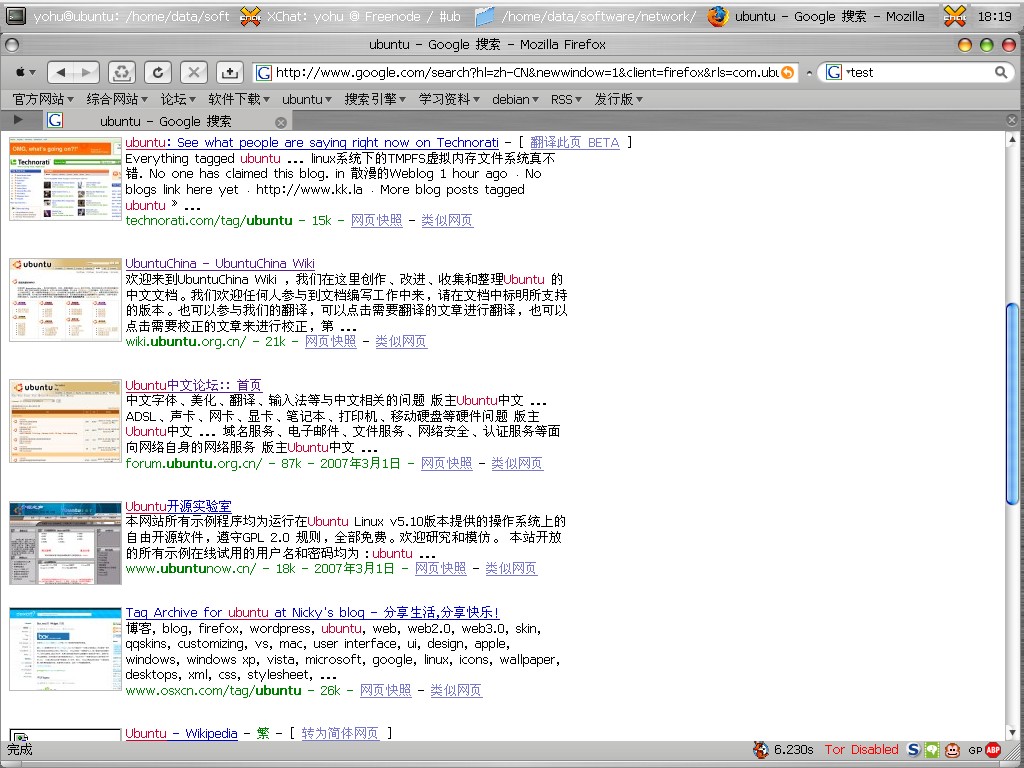This screenshot has width=1024, height=768.
Task: Switch to the XChat window in the taskbar
Action: pyautogui.click(x=351, y=16)
